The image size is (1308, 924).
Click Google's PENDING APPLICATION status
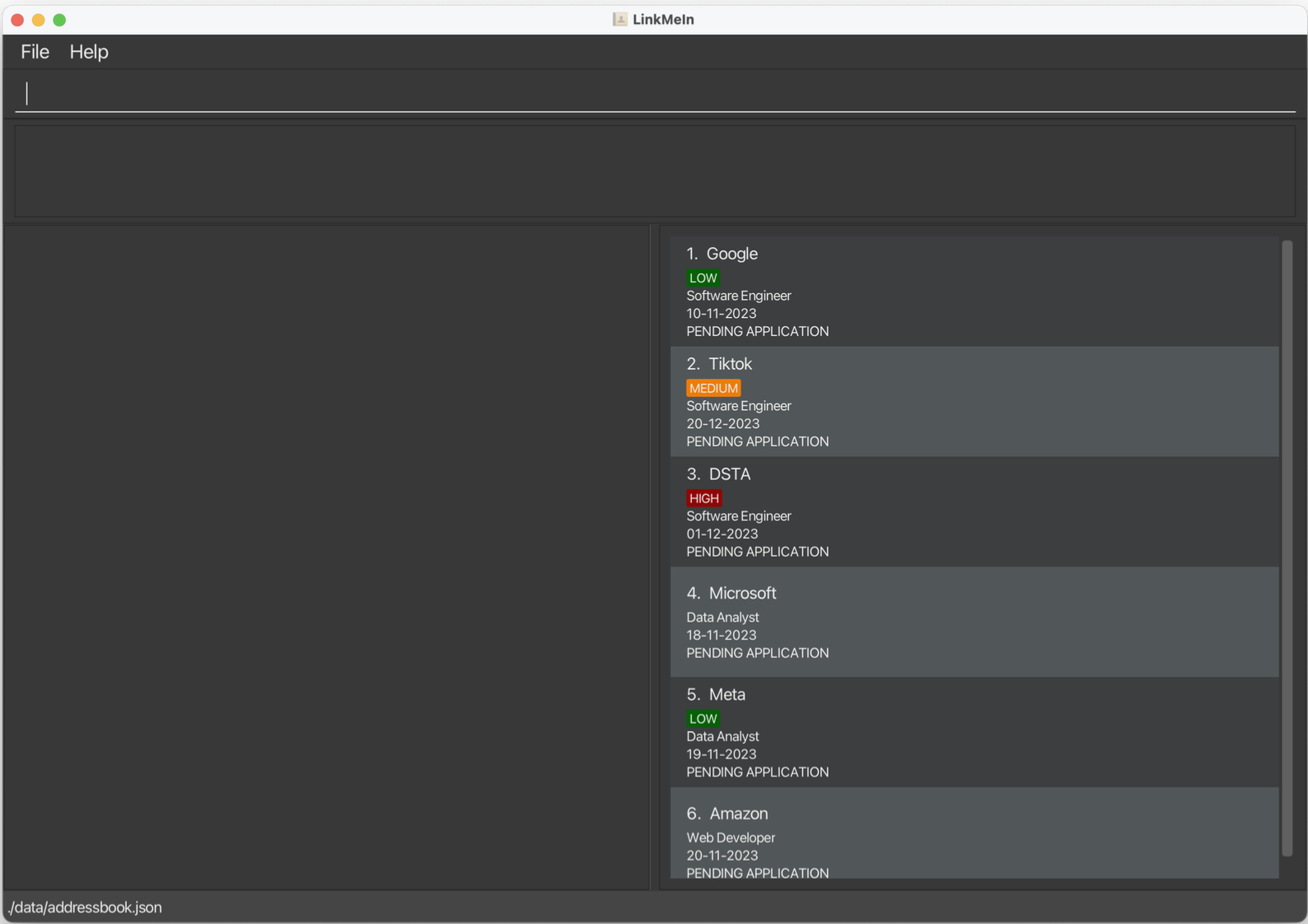tap(758, 332)
